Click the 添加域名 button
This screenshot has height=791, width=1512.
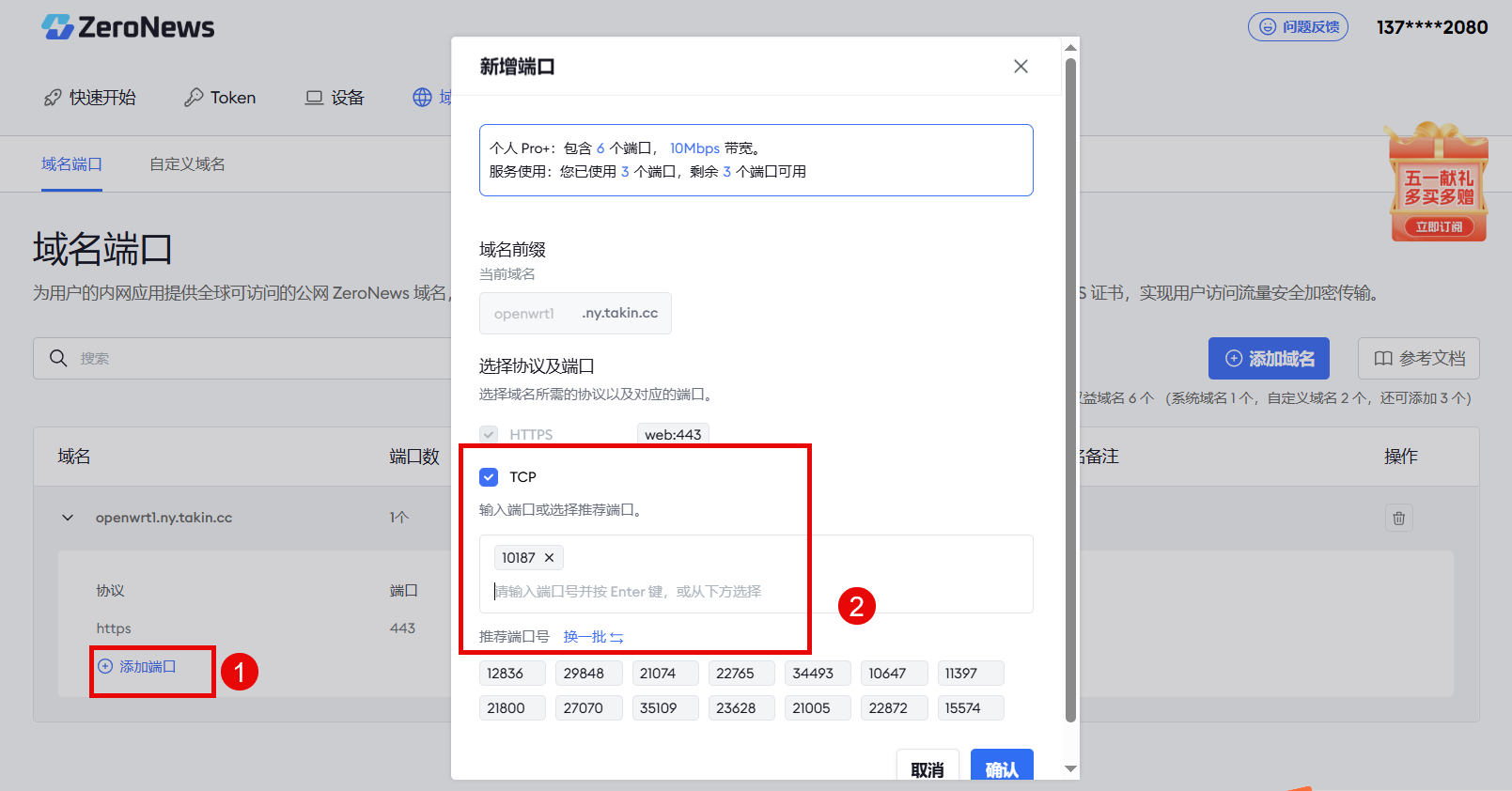(1269, 358)
